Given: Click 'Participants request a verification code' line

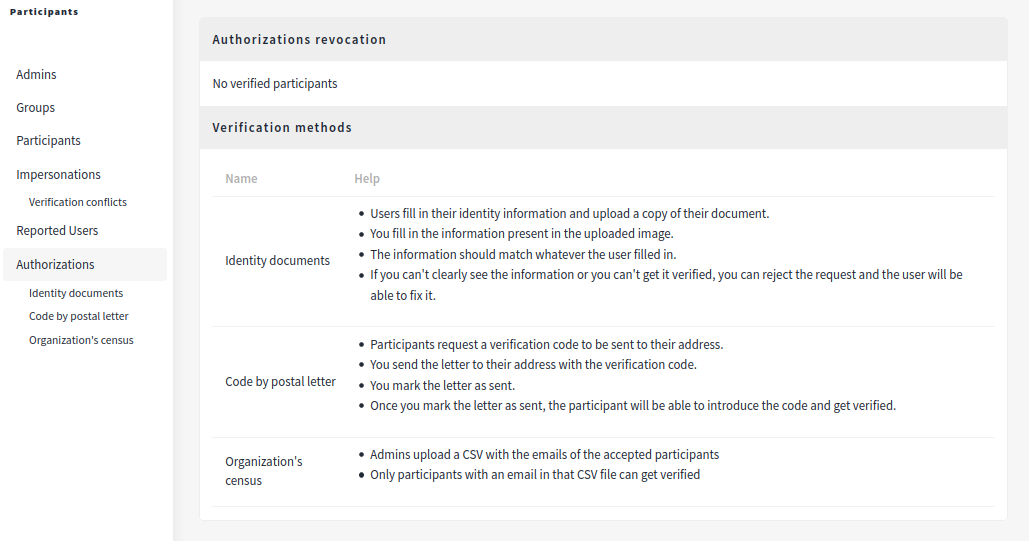Looking at the screenshot, I should pos(547,345).
